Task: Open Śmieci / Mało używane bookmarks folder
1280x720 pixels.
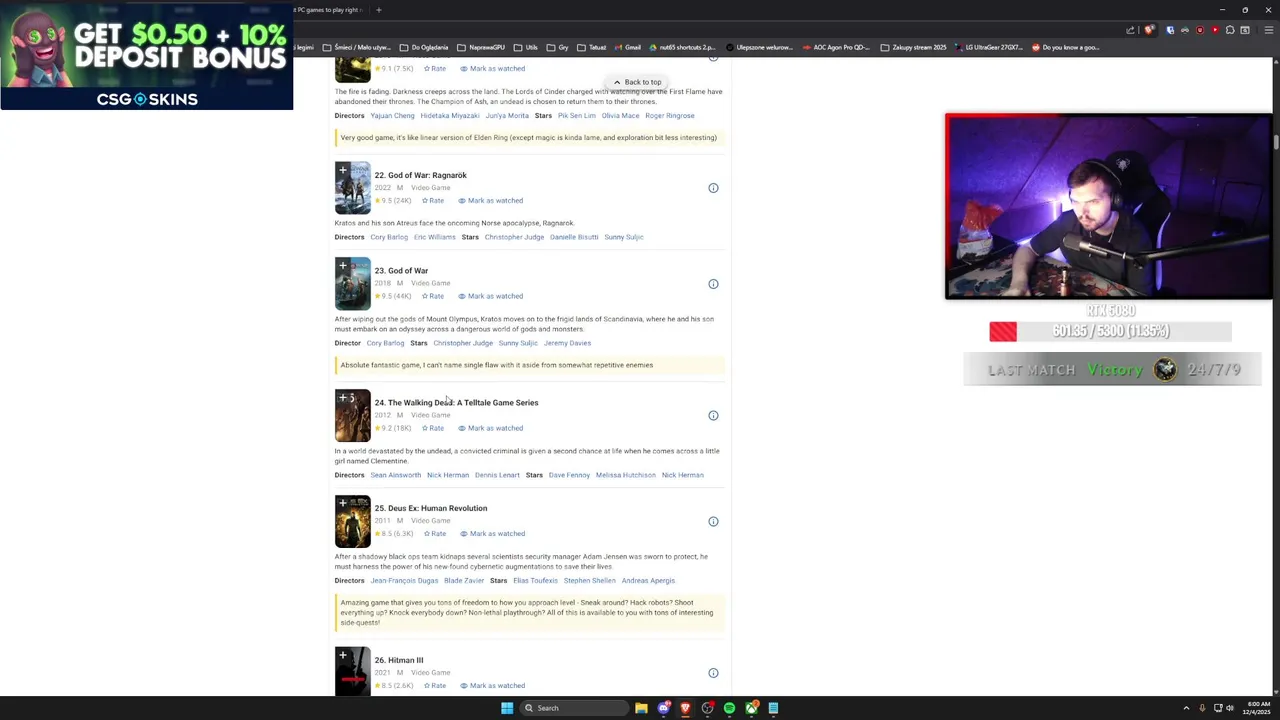Action: pos(356,47)
